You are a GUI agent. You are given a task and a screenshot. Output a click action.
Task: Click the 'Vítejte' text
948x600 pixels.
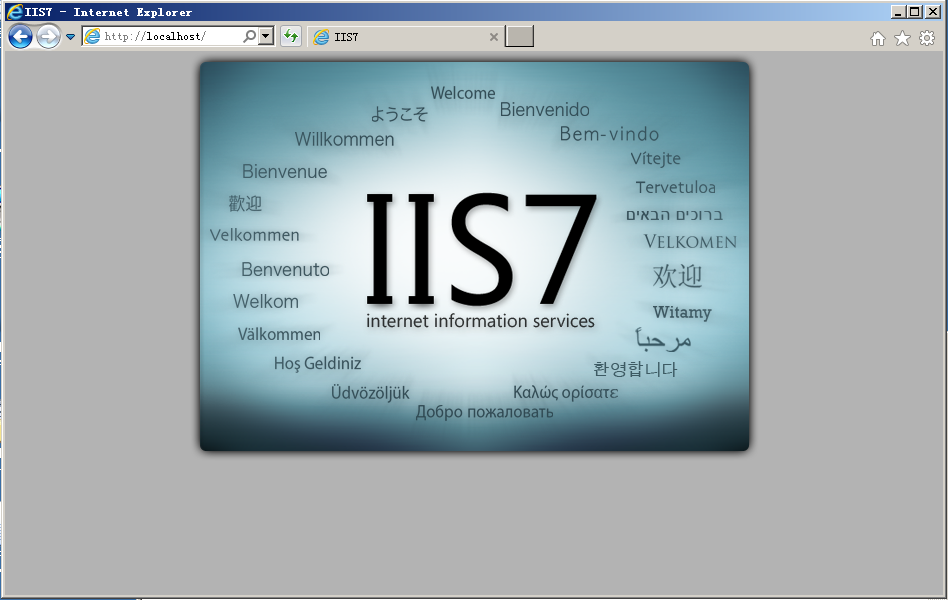point(655,158)
